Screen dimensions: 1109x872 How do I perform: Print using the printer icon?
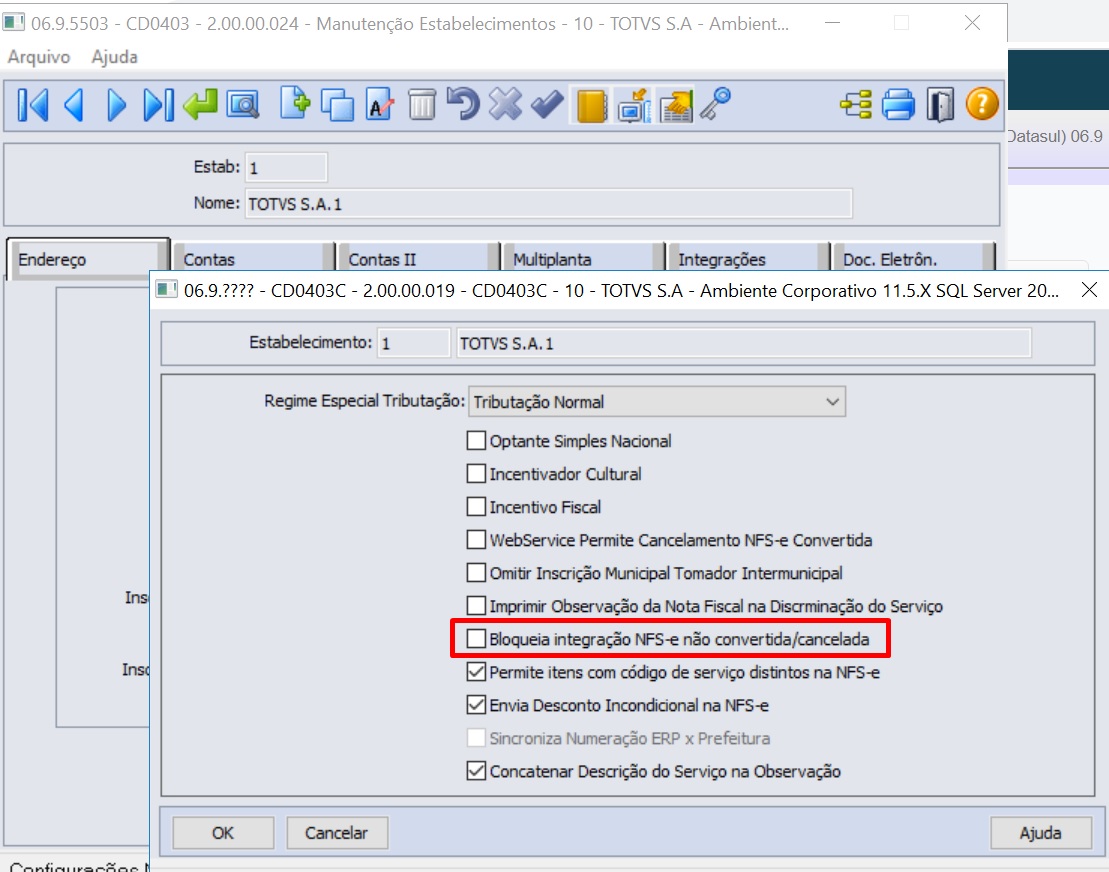pos(898,105)
